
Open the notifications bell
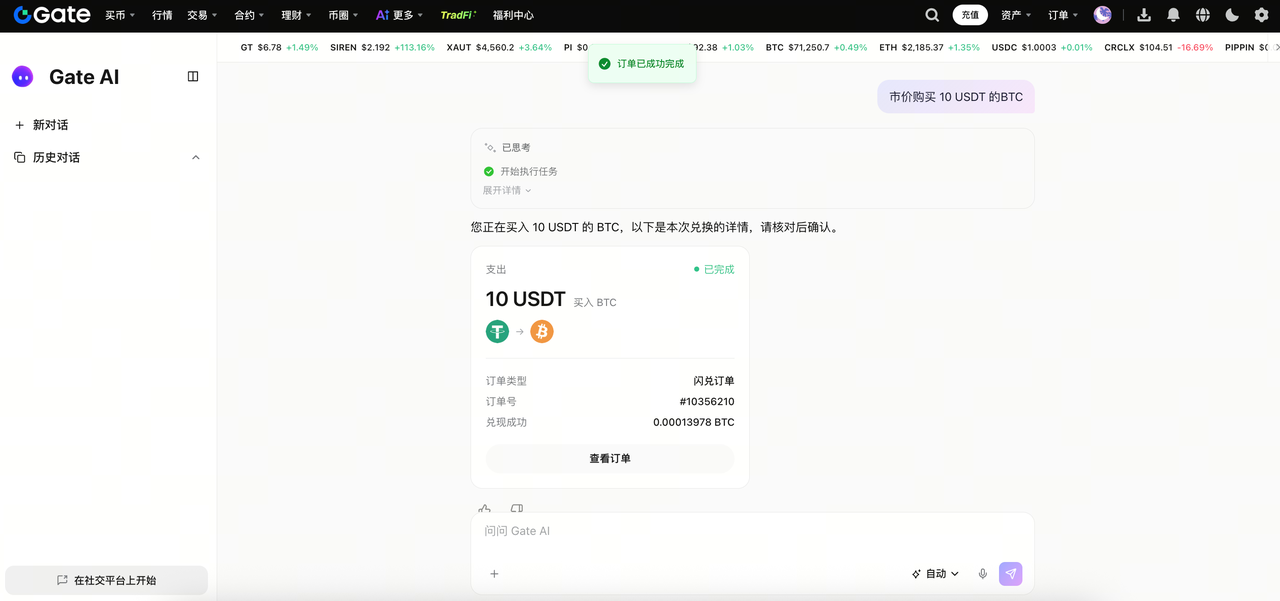coord(1173,15)
